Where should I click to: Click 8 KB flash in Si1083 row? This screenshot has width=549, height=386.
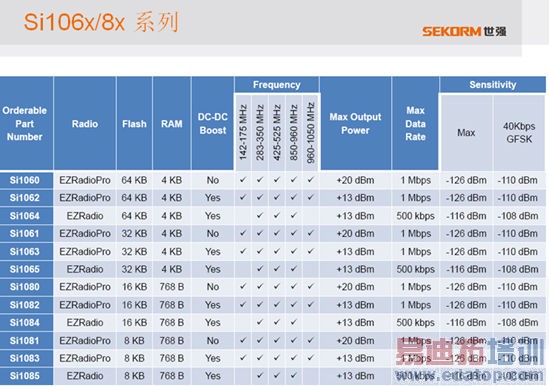134,358
